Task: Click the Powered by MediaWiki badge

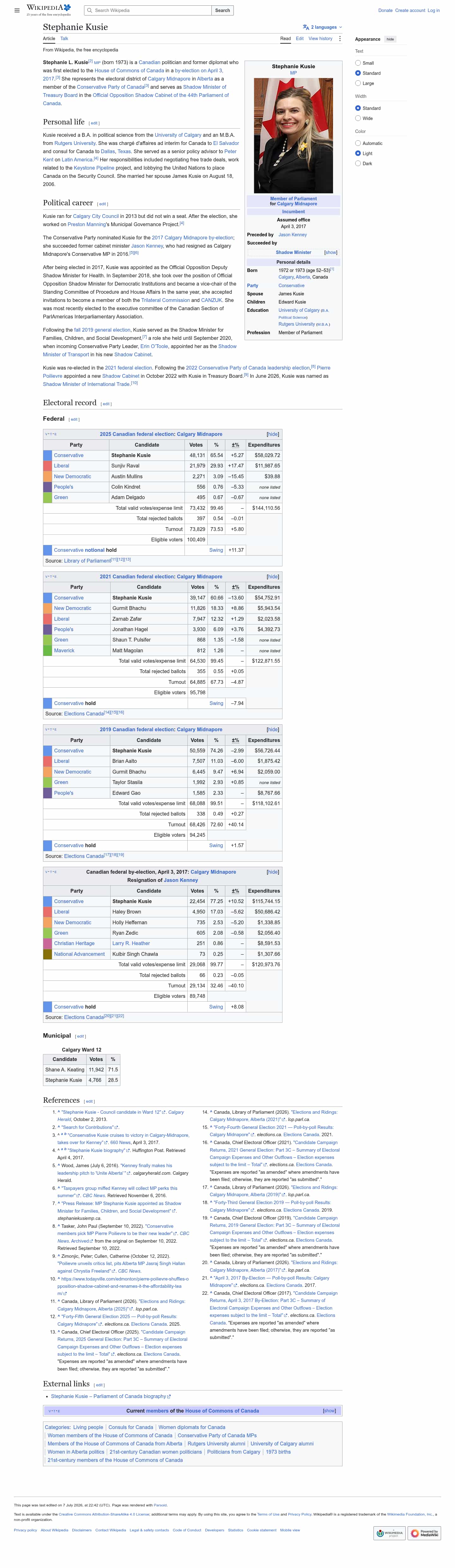Action: tap(424, 1533)
